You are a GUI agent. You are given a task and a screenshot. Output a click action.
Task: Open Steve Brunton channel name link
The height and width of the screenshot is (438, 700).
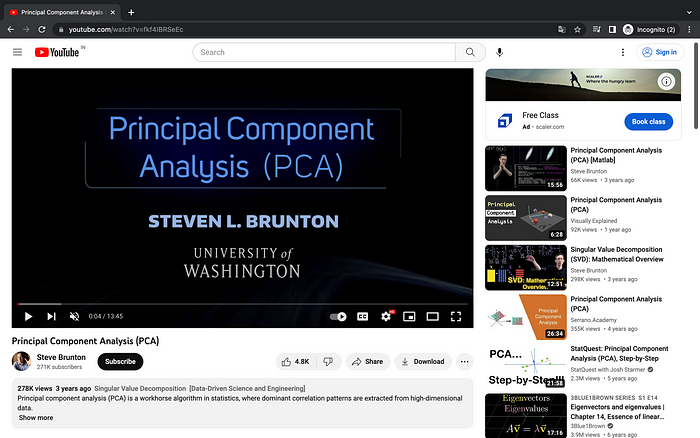point(61,357)
